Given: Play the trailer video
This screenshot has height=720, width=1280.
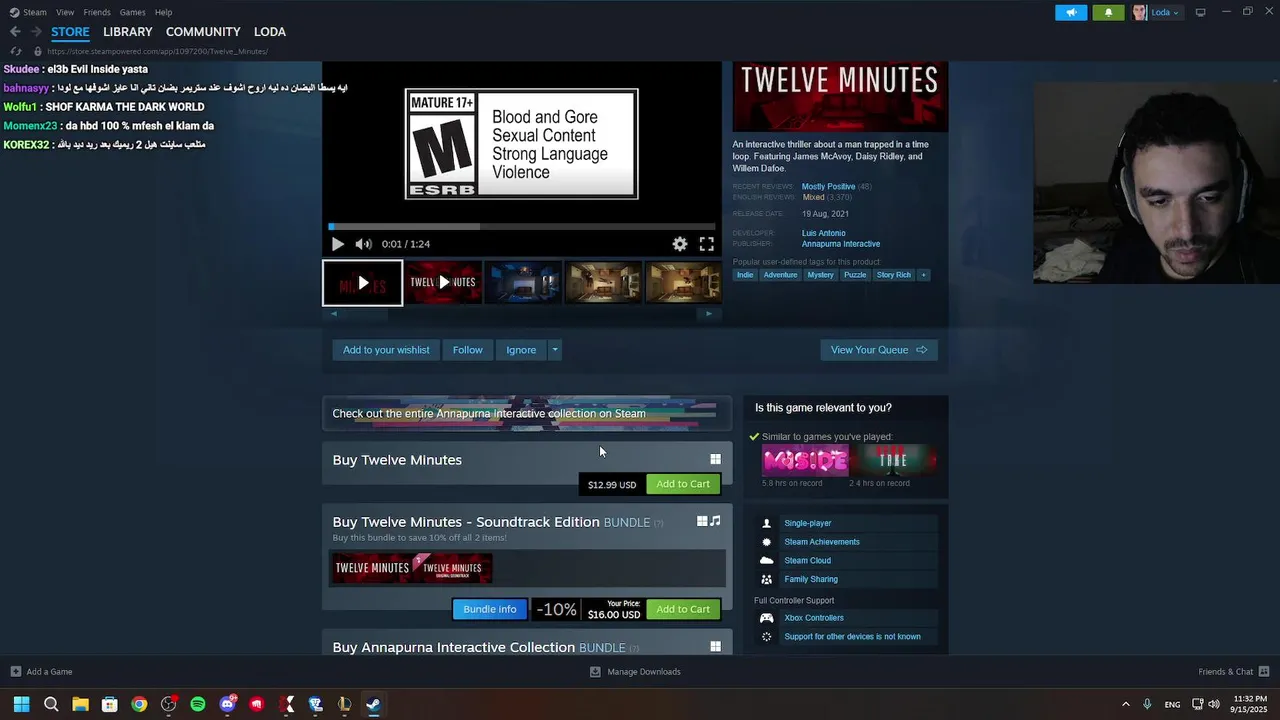Looking at the screenshot, I should [337, 244].
